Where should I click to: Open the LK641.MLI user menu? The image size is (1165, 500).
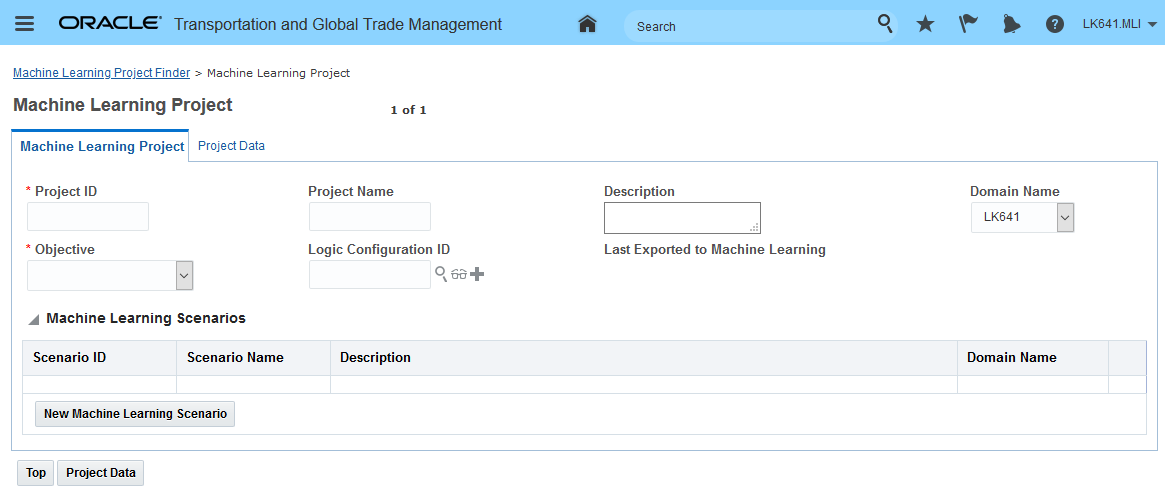1119,24
